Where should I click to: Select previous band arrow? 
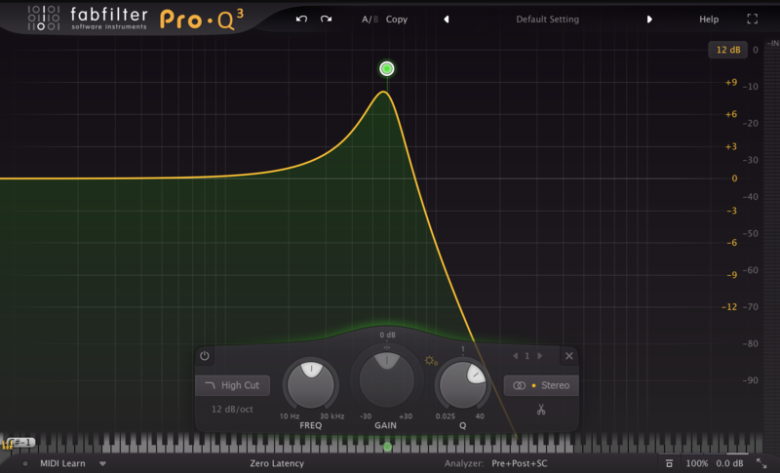tap(515, 356)
